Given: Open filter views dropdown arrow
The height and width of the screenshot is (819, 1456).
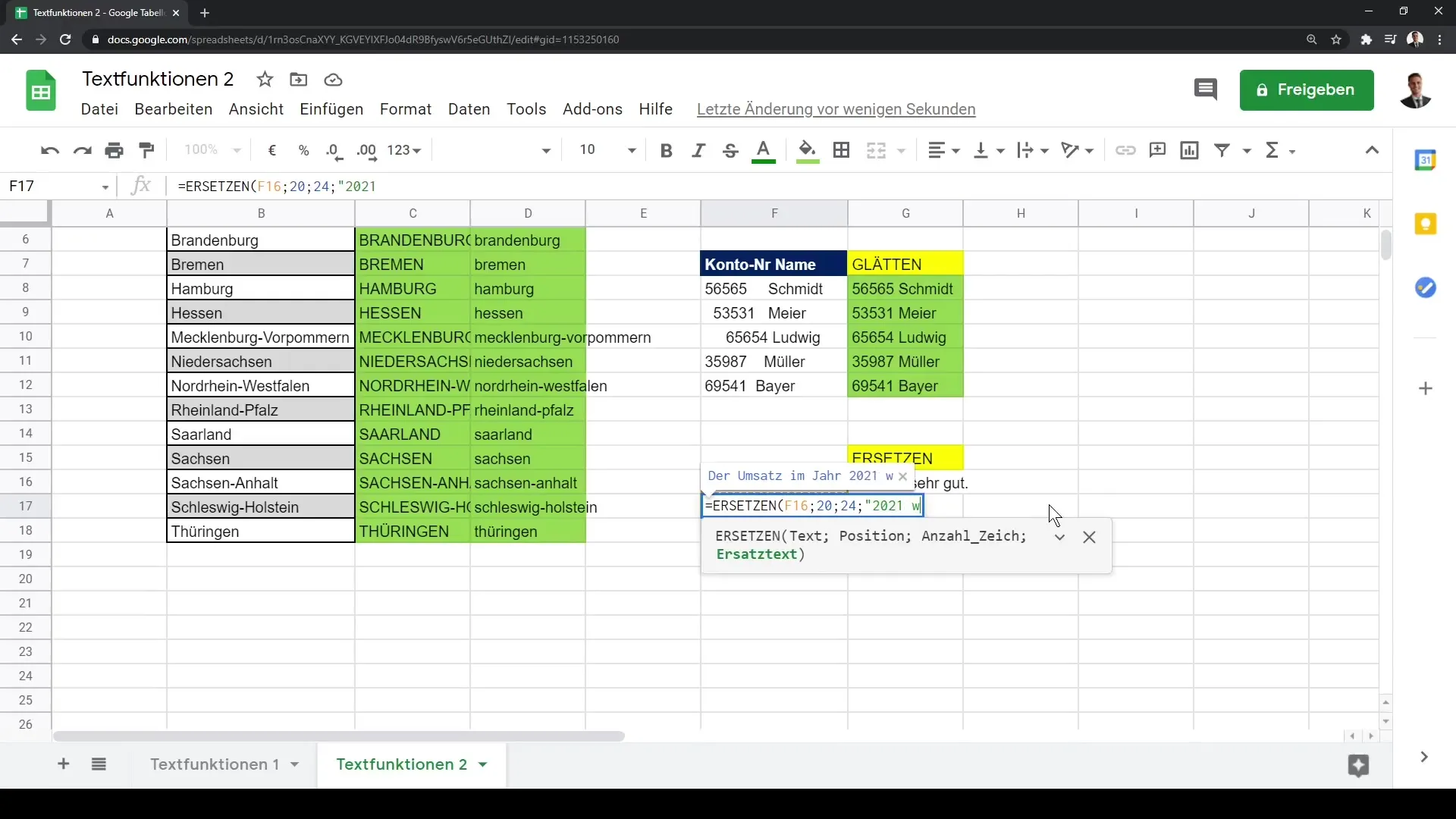Looking at the screenshot, I should [x=1247, y=151].
